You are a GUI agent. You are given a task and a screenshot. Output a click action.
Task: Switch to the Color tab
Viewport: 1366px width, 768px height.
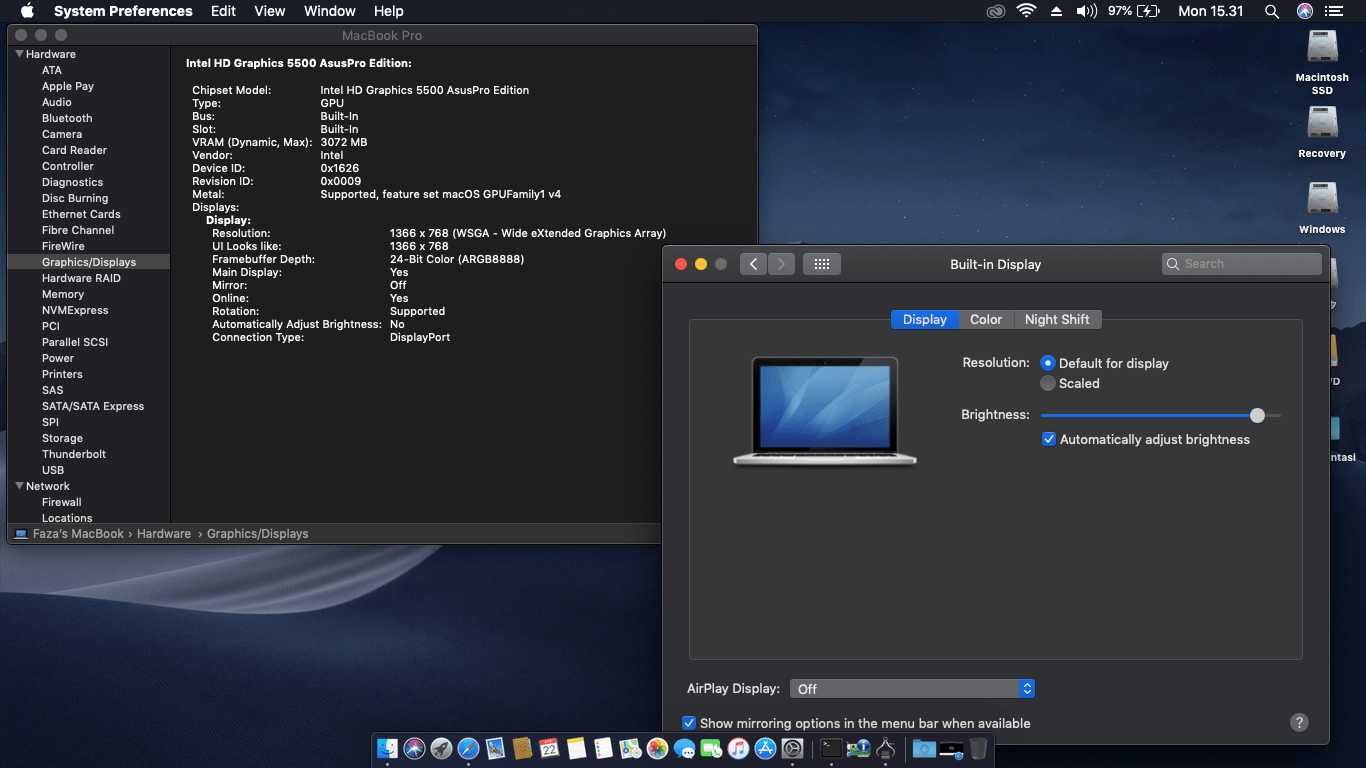pyautogui.click(x=986, y=319)
